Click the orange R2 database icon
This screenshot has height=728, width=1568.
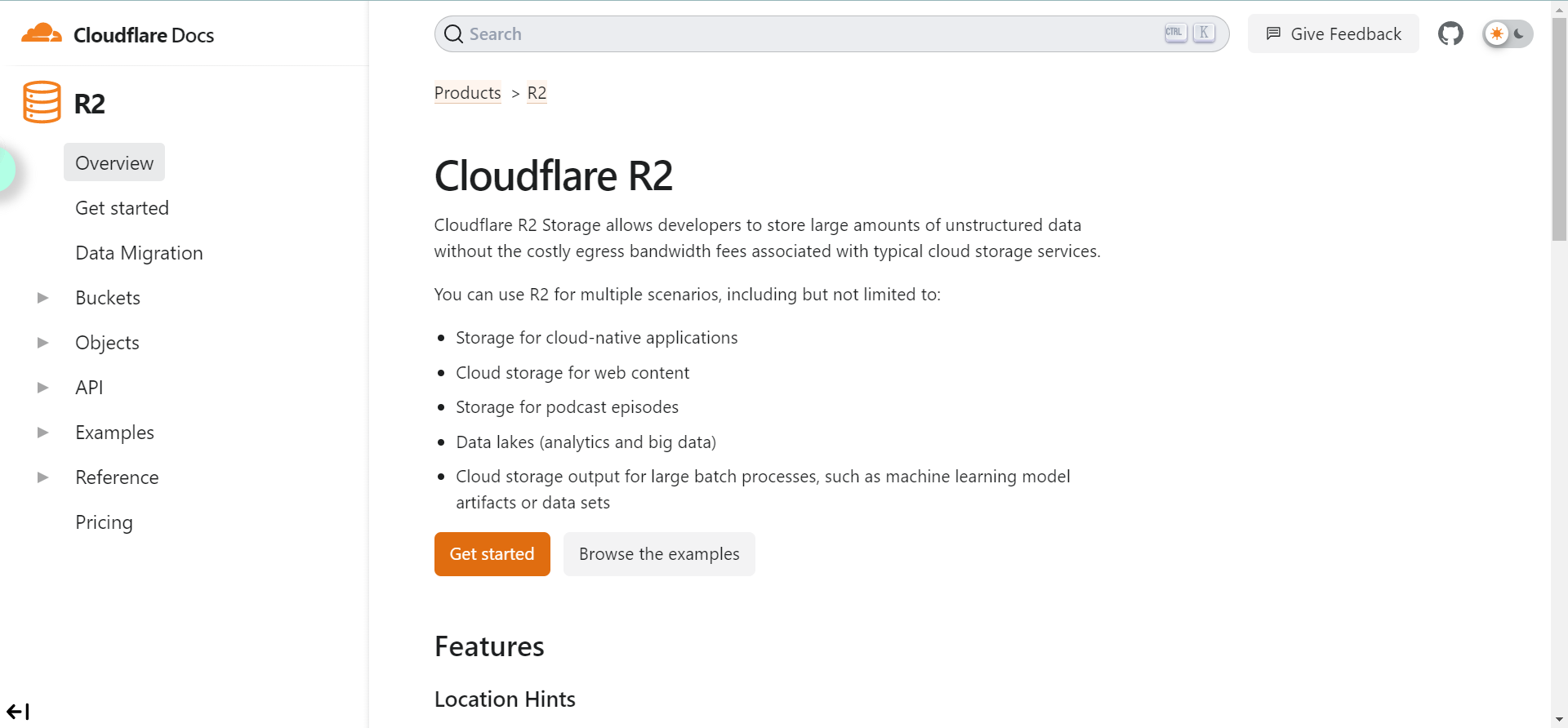42,102
